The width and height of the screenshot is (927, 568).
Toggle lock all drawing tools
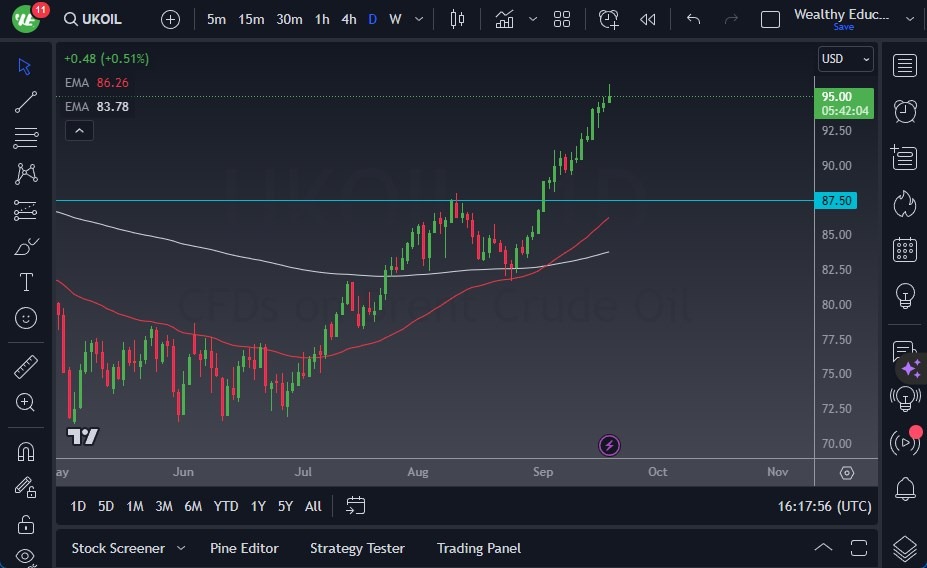tap(26, 524)
